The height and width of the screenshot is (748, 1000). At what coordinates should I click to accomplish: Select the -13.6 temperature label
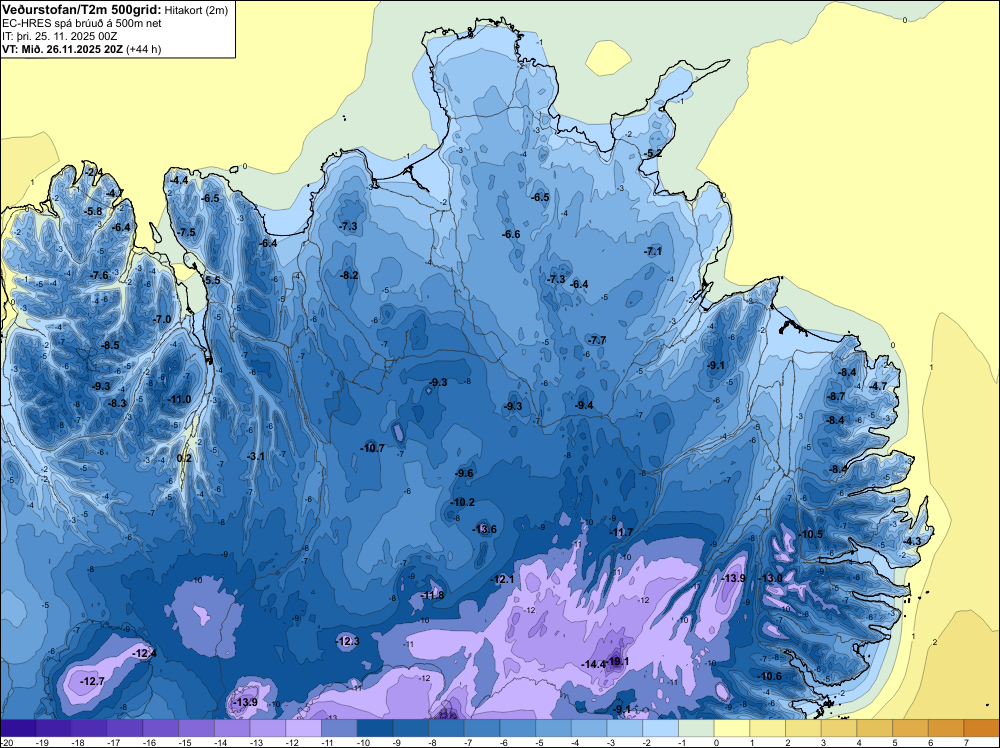(484, 529)
